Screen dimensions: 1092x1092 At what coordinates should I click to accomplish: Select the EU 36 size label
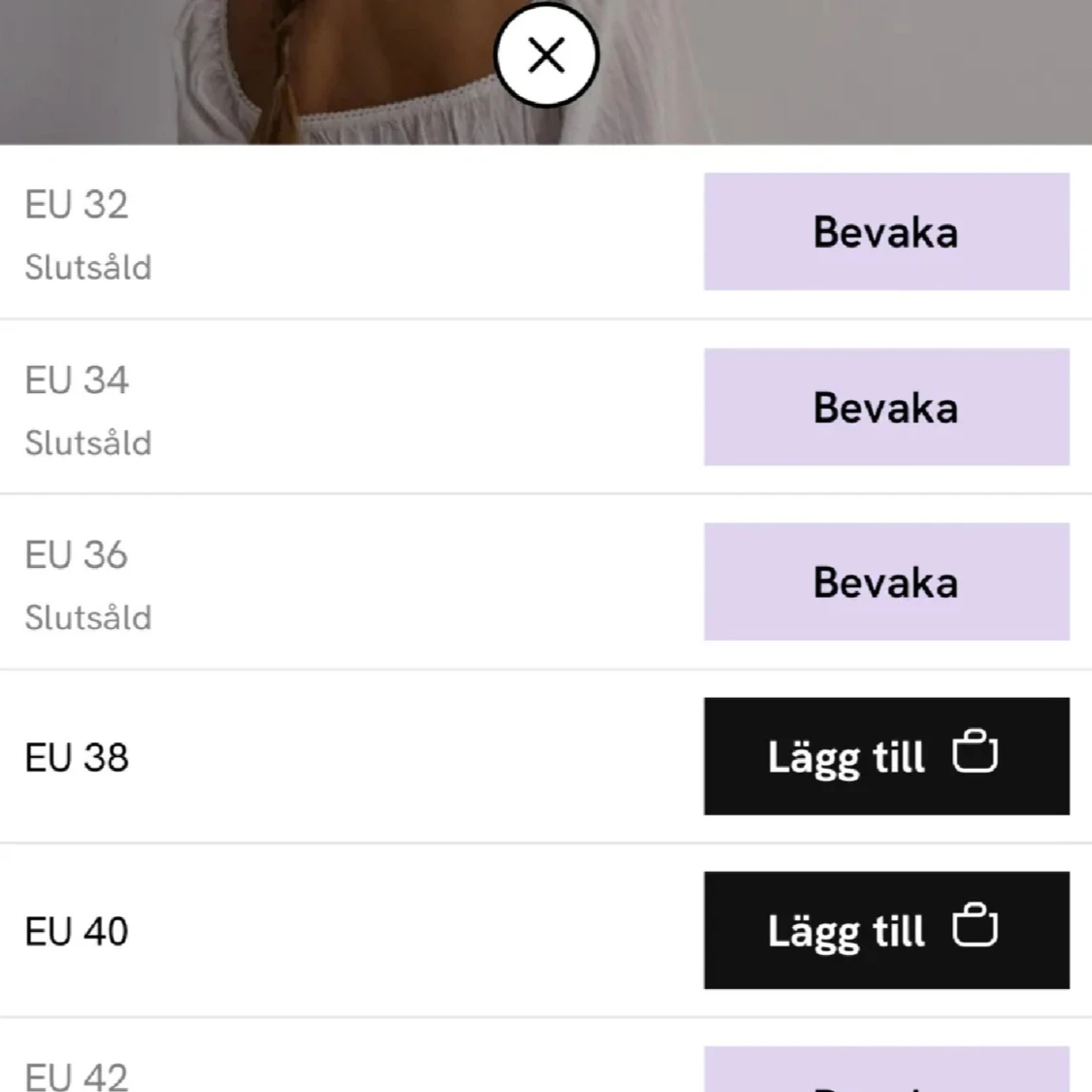point(77,555)
